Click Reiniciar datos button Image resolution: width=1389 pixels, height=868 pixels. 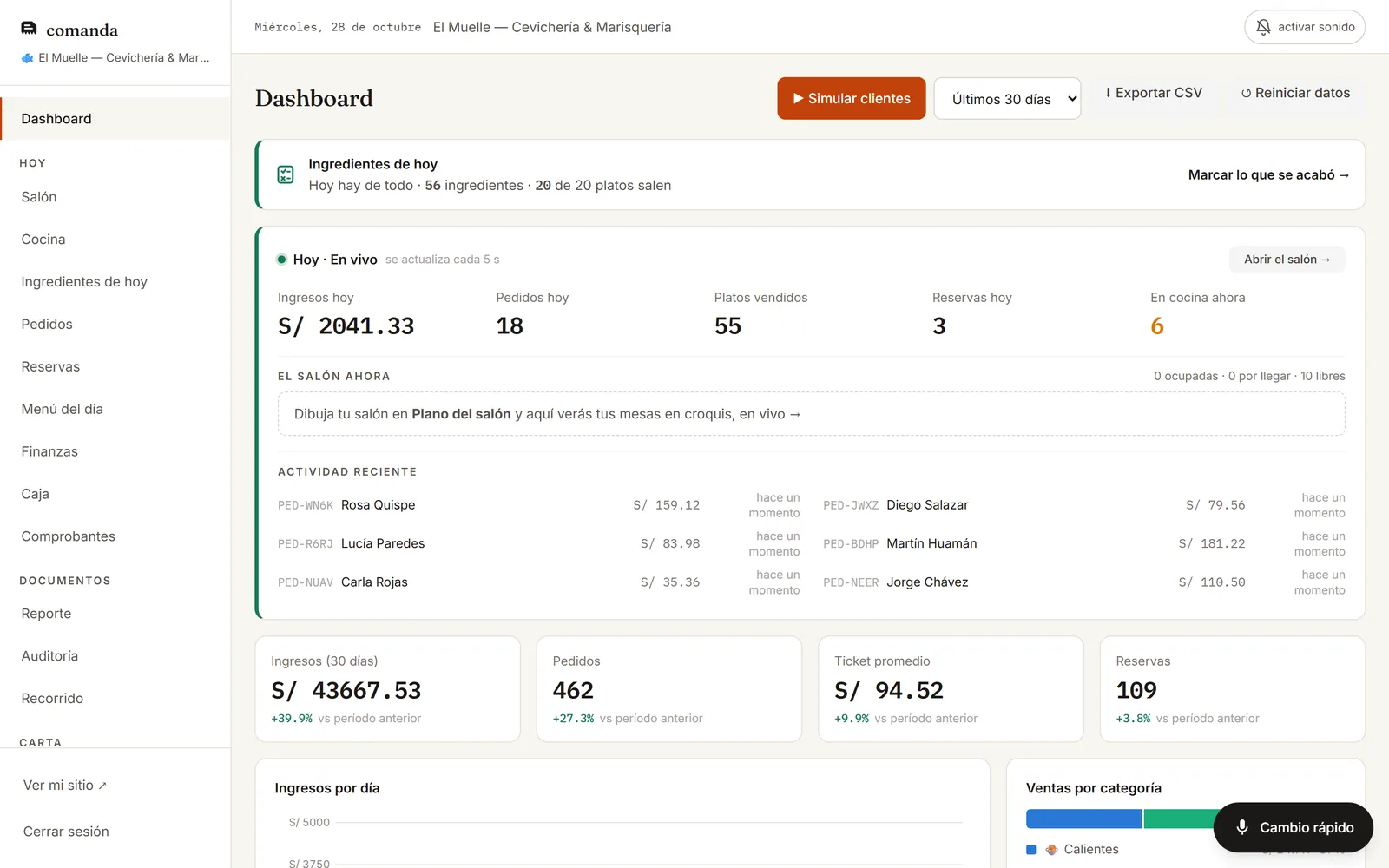point(1295,93)
